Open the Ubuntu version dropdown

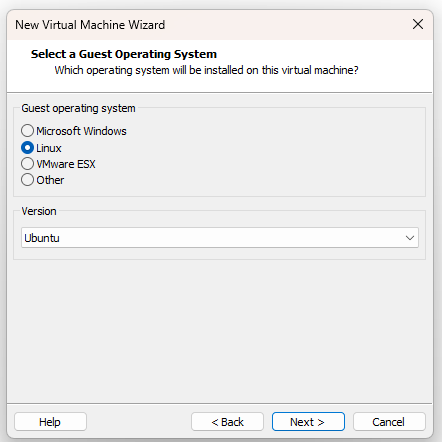point(220,238)
